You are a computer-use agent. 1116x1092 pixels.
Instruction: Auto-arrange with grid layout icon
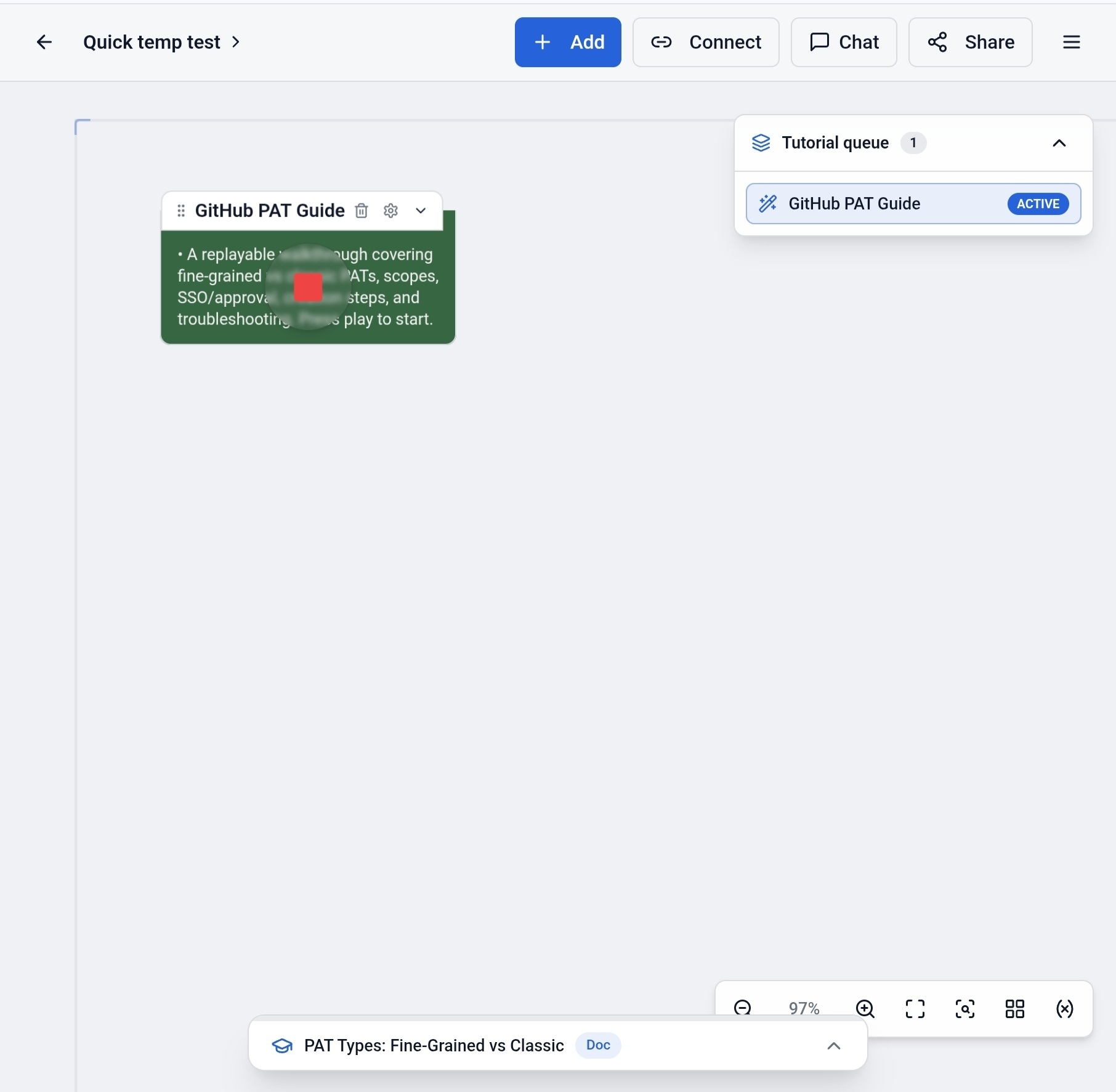(1015, 1008)
